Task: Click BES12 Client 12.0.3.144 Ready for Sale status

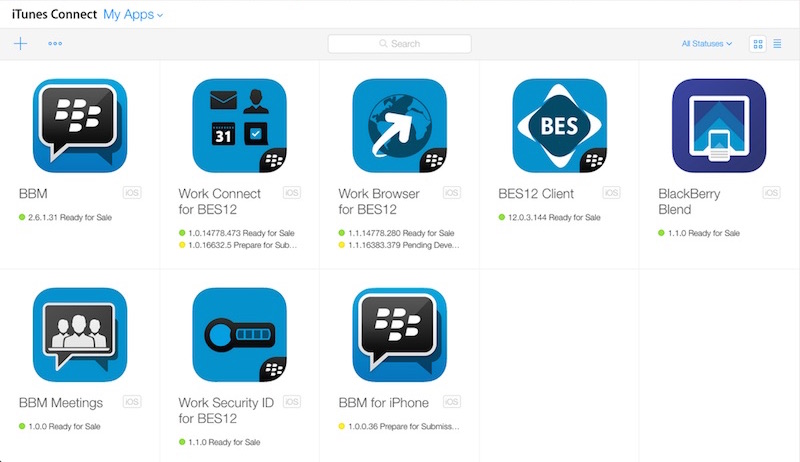Action: click(x=549, y=217)
